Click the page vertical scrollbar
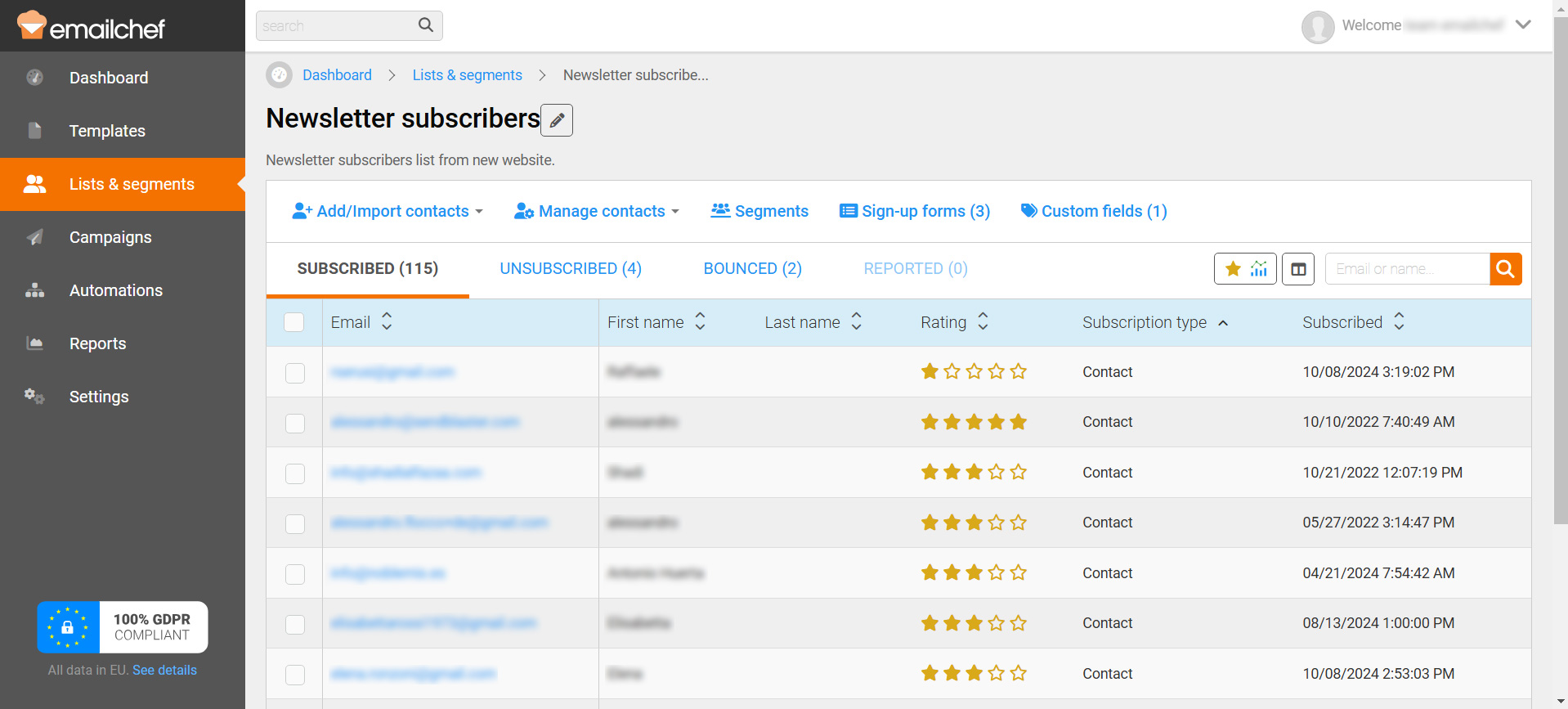Viewport: 1568px width, 709px height. tap(1561, 270)
